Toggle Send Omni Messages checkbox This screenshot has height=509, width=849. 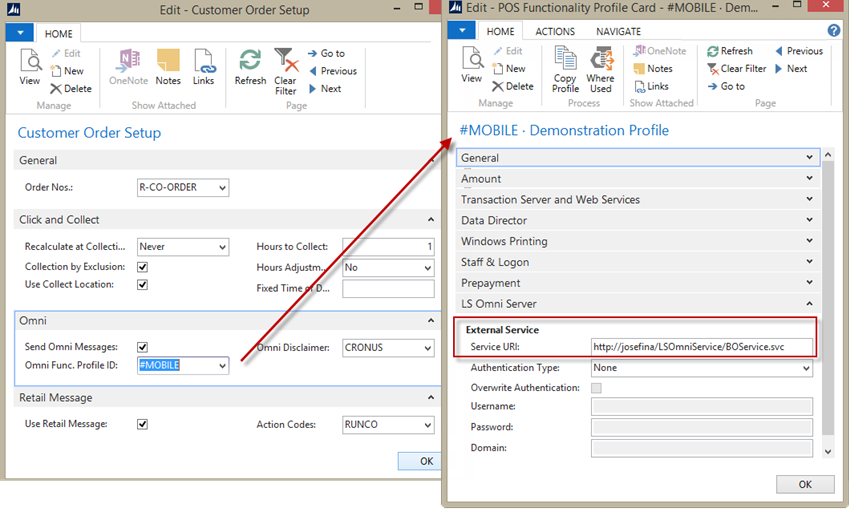[142, 347]
